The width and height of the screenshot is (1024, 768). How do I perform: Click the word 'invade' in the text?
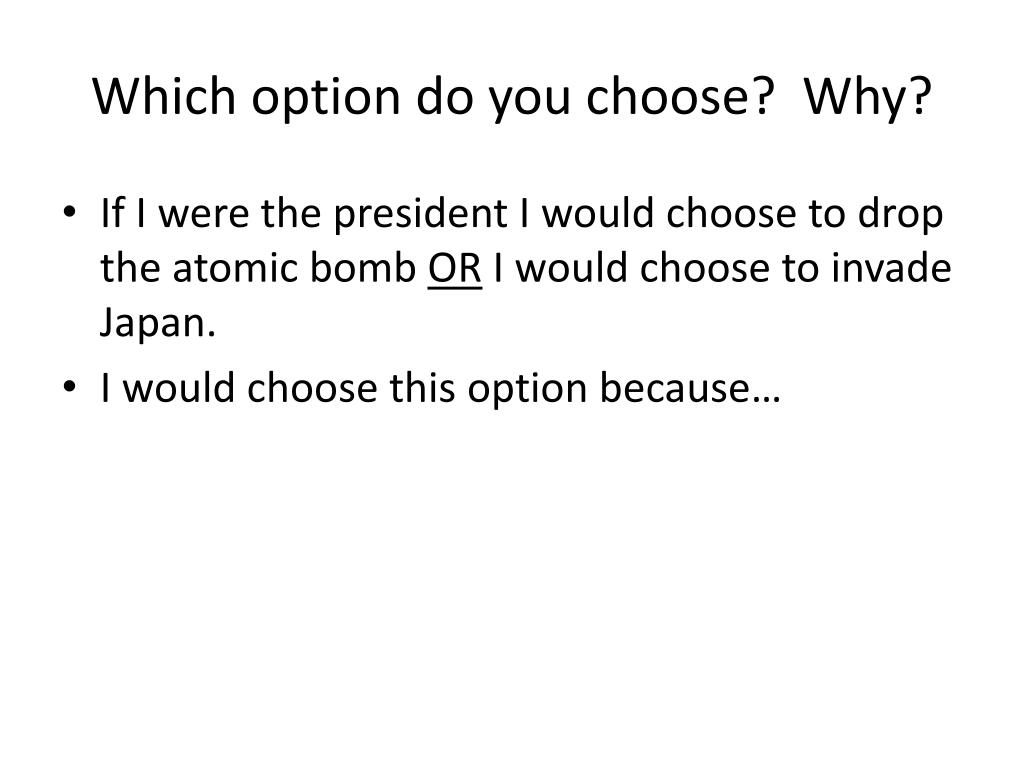(x=891, y=268)
